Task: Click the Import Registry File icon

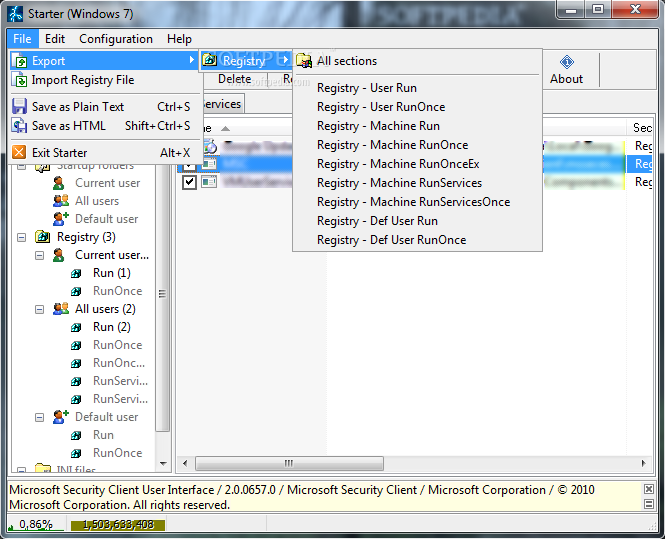Action: click(20, 80)
